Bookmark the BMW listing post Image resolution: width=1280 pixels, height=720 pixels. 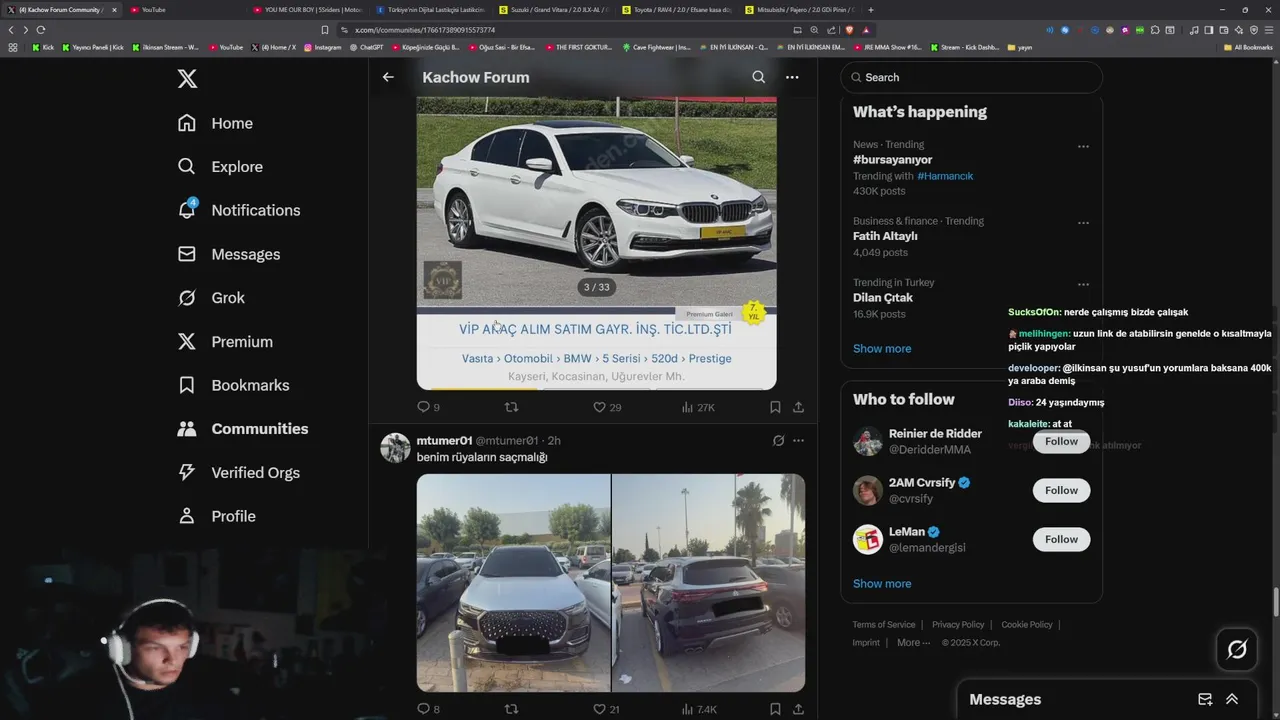coord(775,407)
